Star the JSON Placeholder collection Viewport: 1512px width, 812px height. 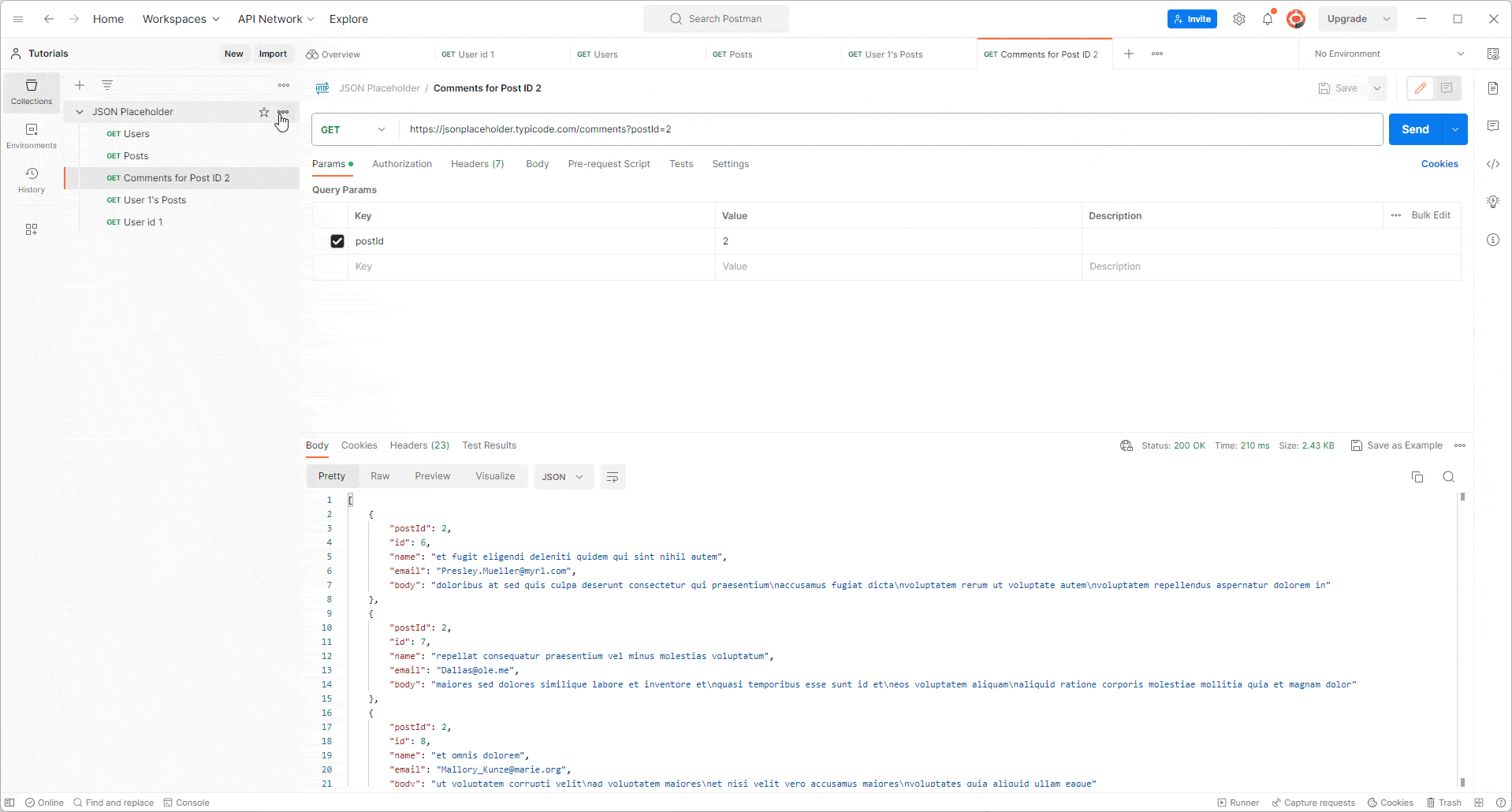pyautogui.click(x=264, y=112)
